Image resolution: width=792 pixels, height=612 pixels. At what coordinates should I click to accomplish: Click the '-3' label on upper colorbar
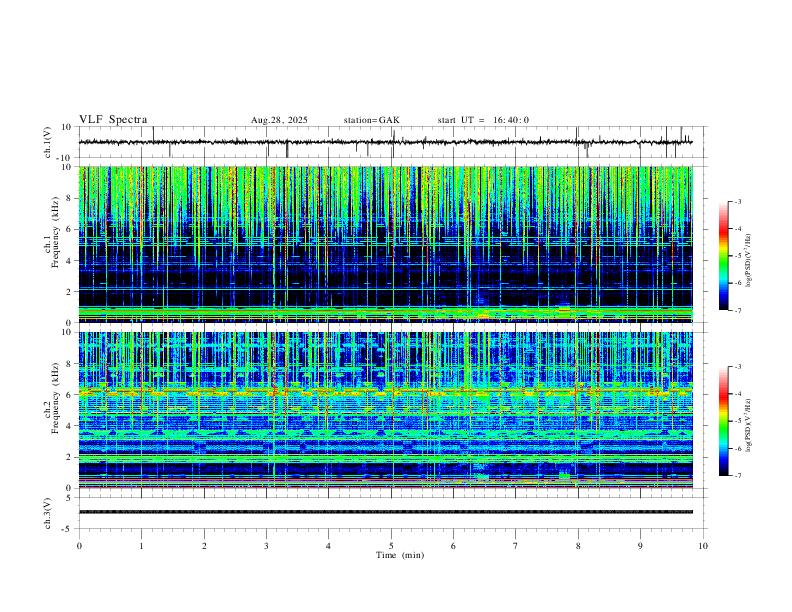pos(737,201)
